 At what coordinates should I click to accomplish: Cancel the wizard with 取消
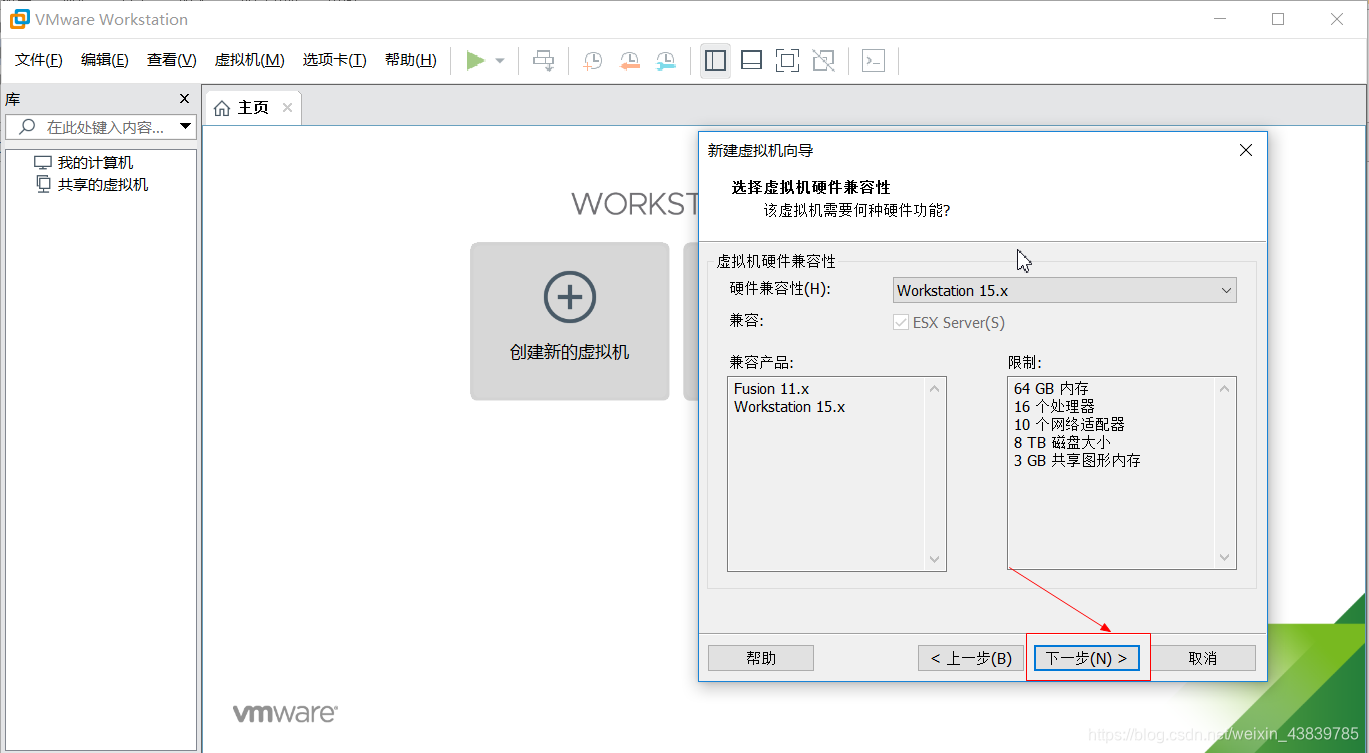click(1202, 658)
